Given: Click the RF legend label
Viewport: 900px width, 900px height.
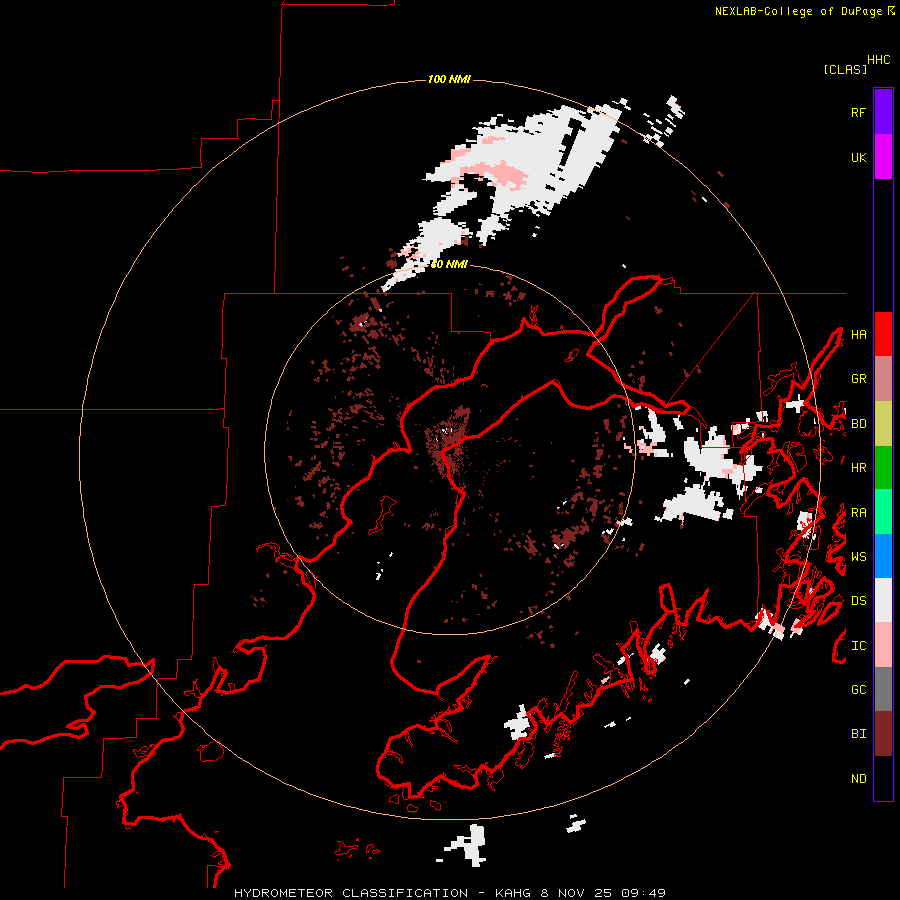Looking at the screenshot, I should click(858, 112).
